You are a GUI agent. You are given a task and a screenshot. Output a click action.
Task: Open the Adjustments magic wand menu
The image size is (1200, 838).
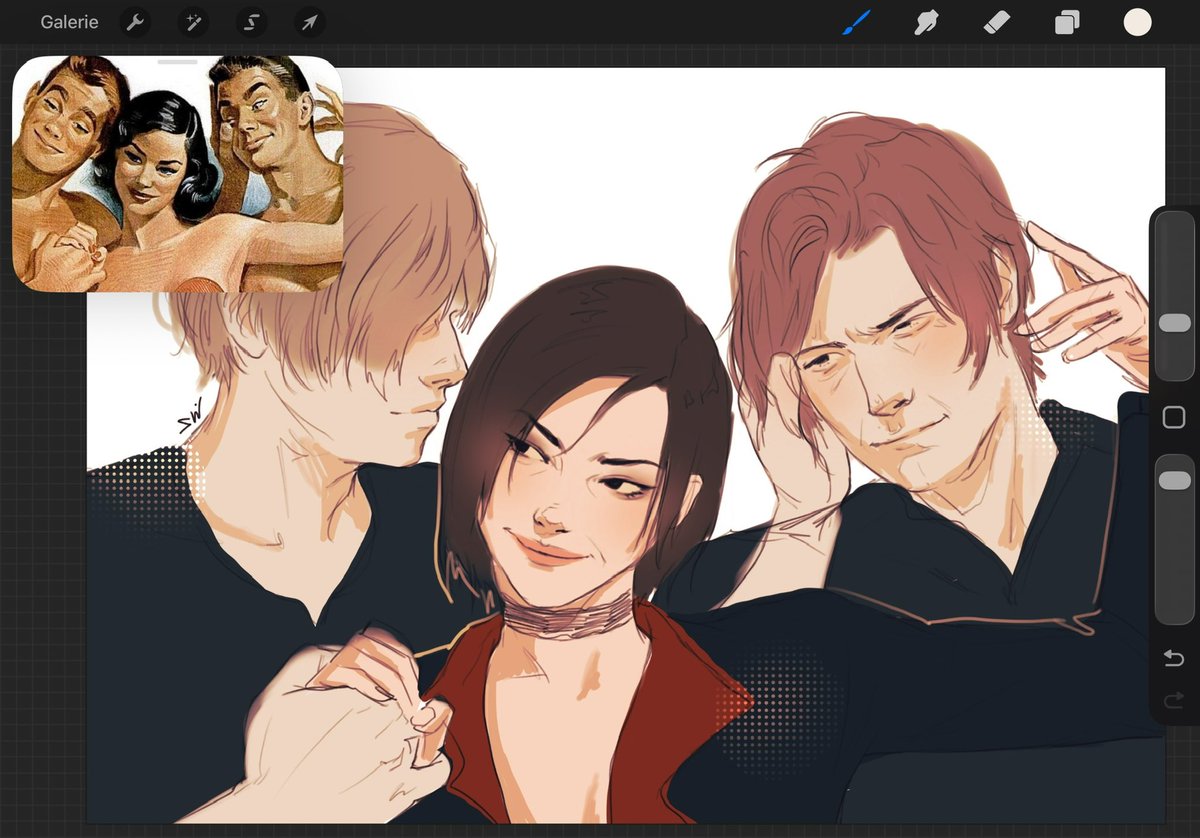pyautogui.click(x=193, y=22)
